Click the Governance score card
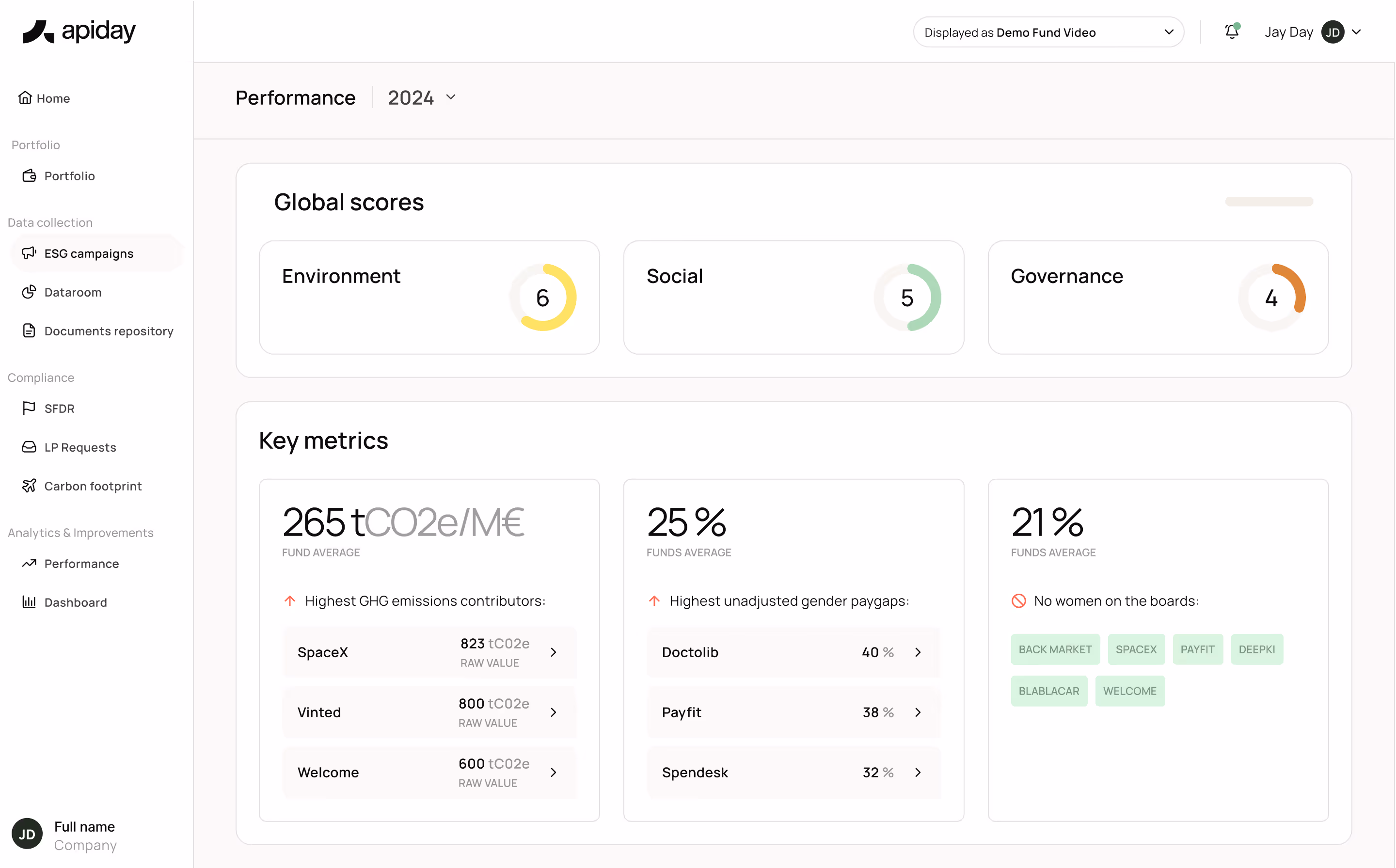1396x868 pixels. point(1158,298)
